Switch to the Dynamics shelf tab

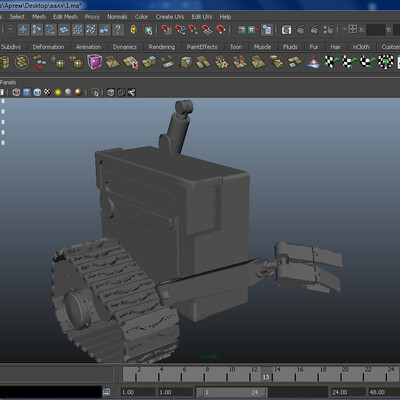point(125,47)
